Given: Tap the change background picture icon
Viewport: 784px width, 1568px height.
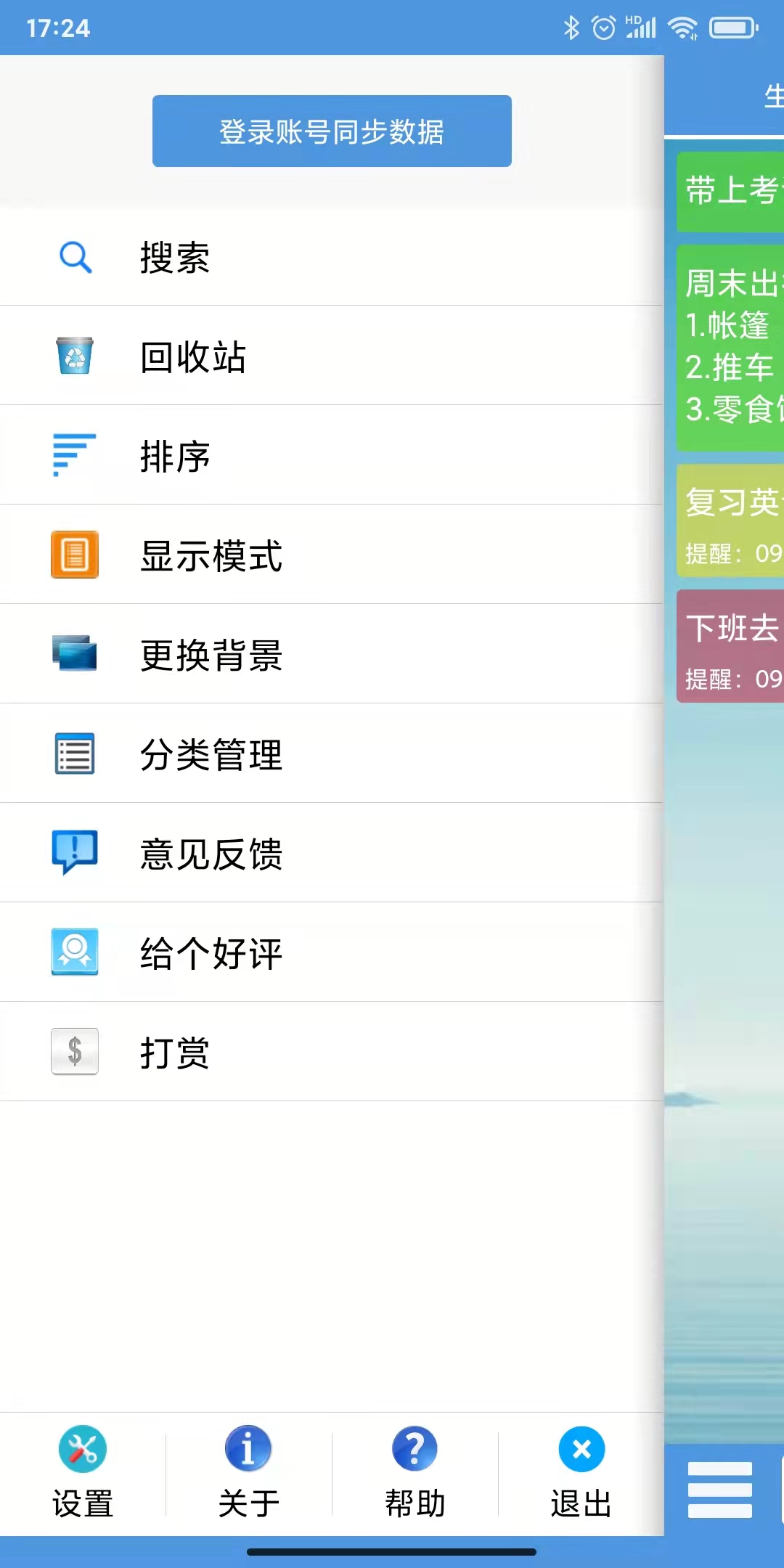Looking at the screenshot, I should point(75,653).
